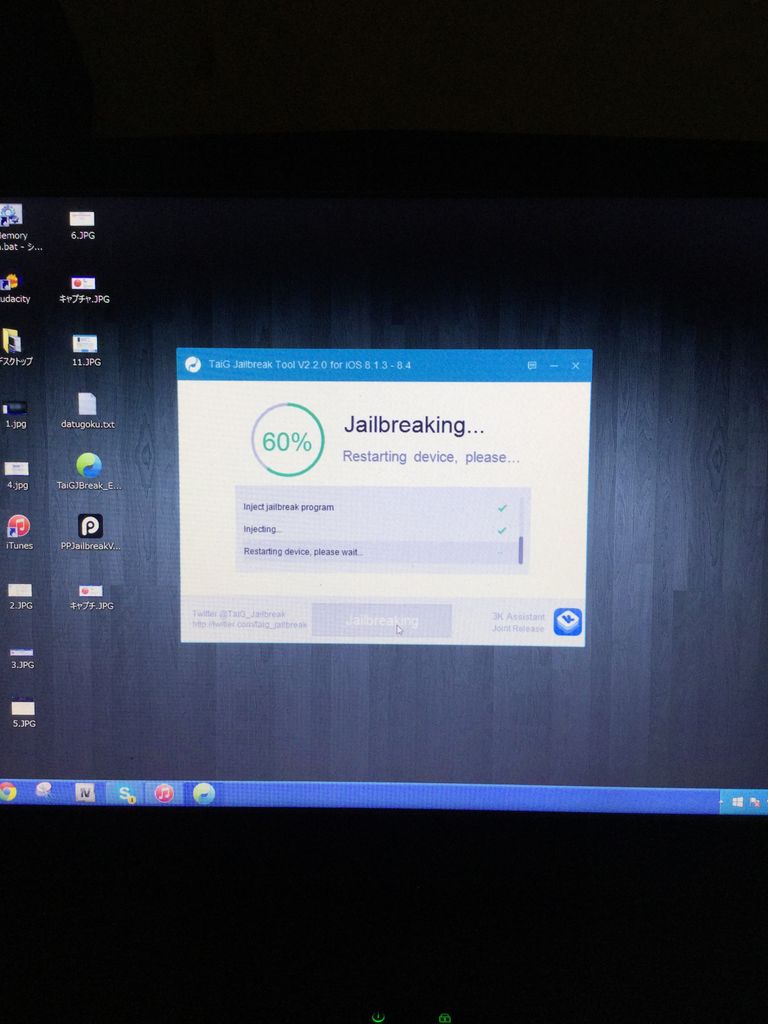Click the greyed-out Jailbreaking button

click(381, 620)
